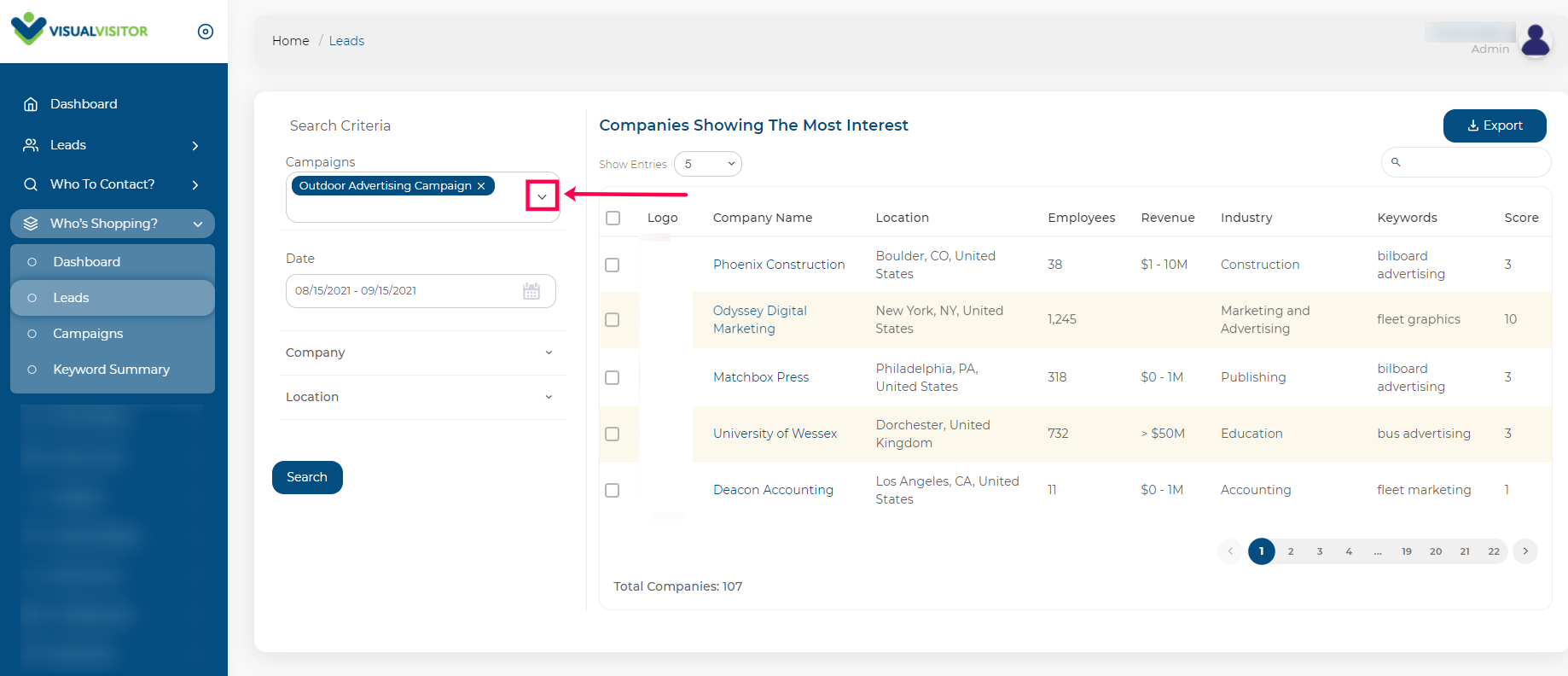The image size is (1568, 676).
Task: Click the Who's Shopping layers icon
Action: (x=31, y=224)
